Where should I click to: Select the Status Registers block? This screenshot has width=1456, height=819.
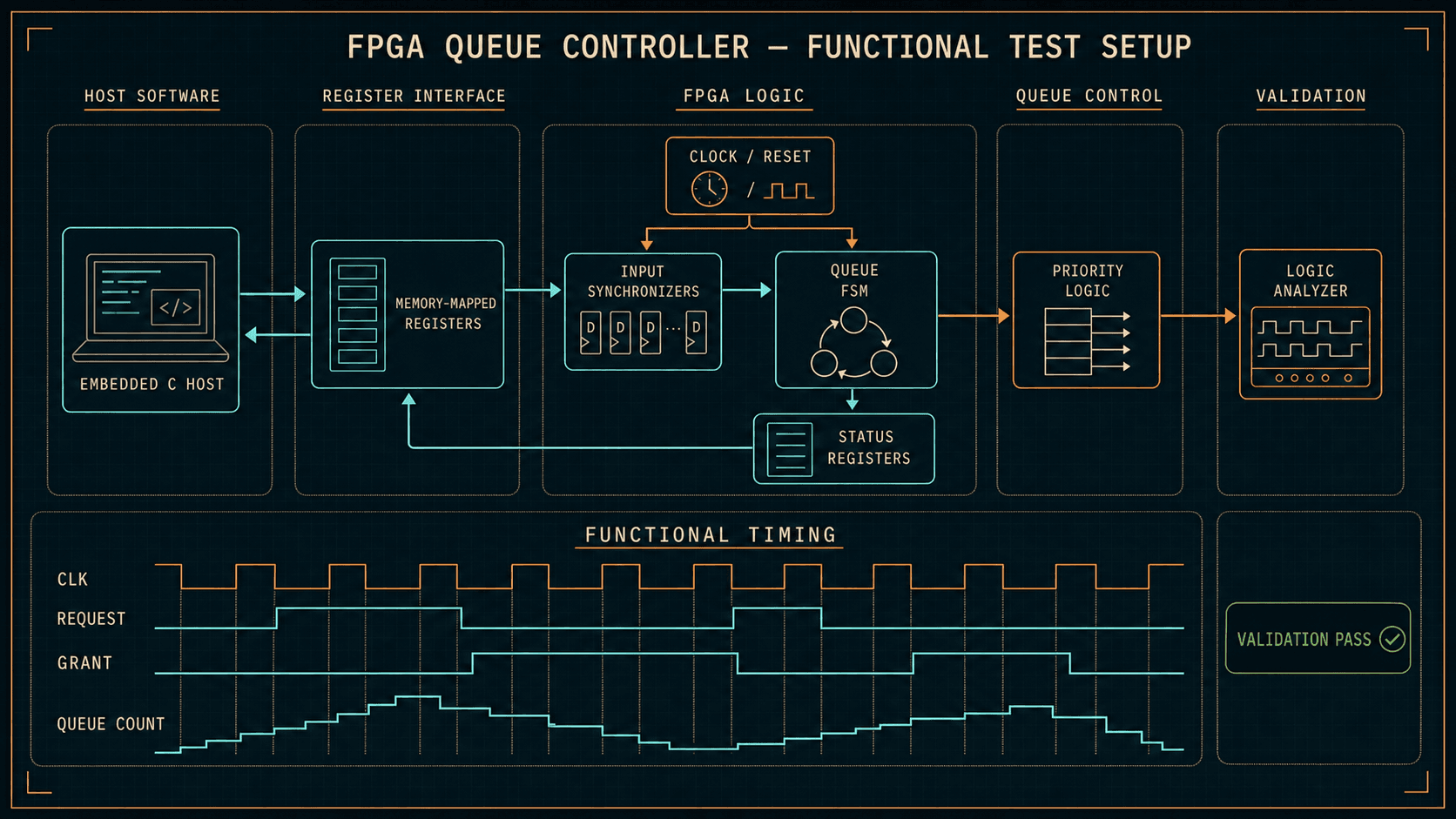[844, 448]
